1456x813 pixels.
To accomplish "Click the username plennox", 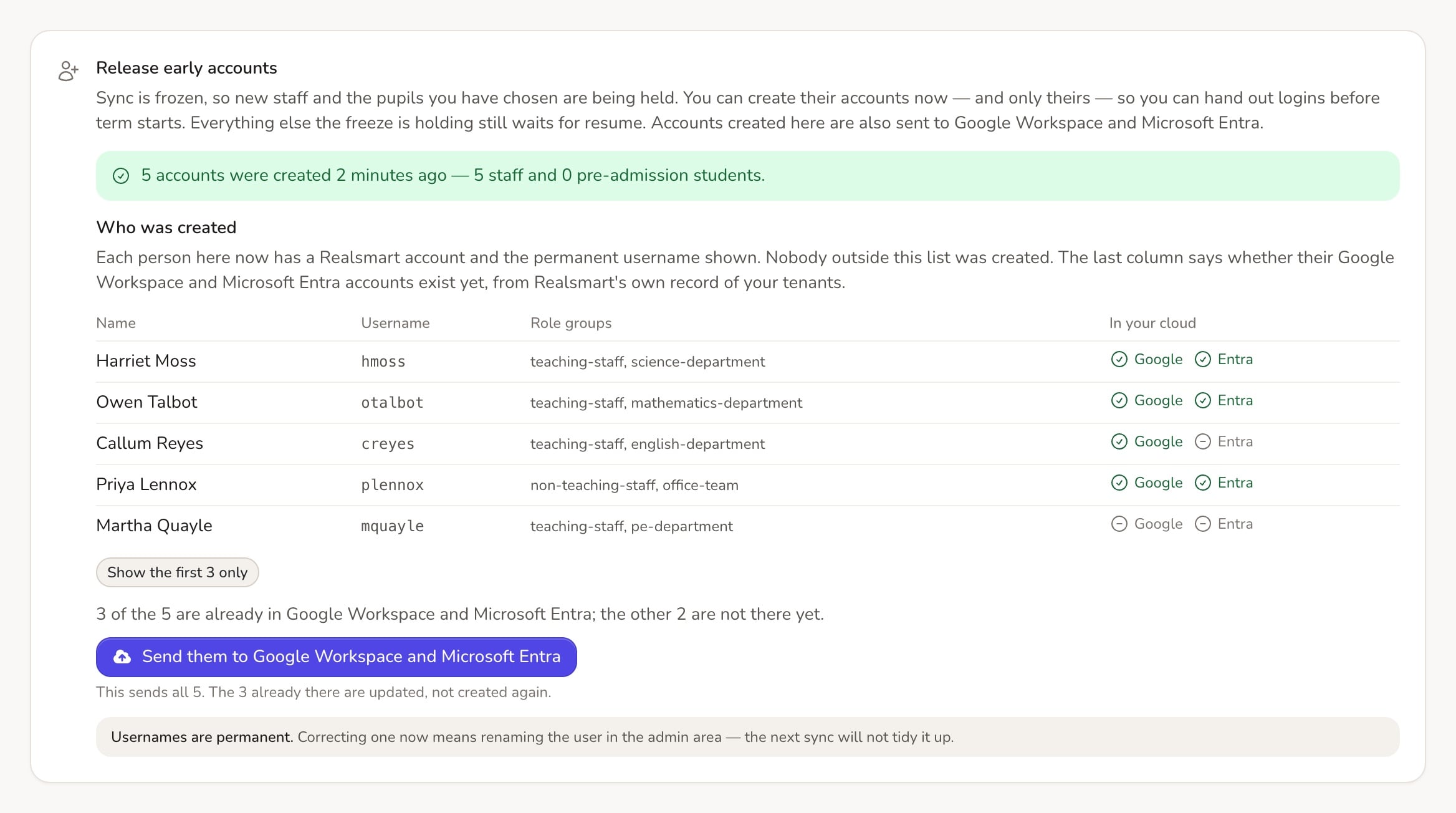I will [392, 485].
